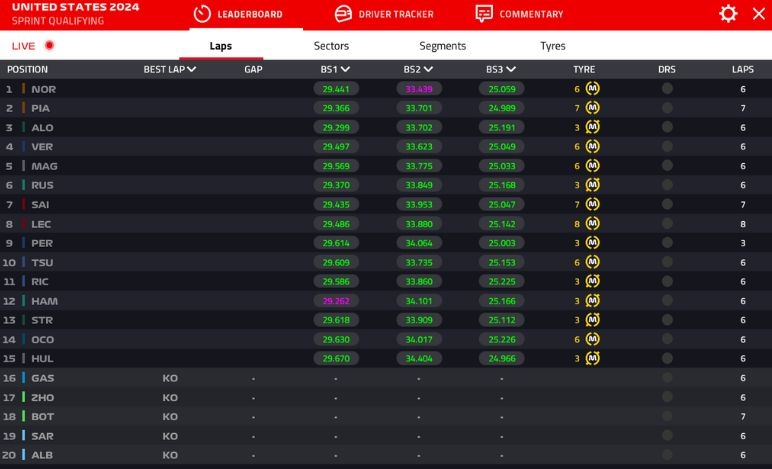Click NOR's medium tyre icon
Viewport: 772px width, 469px height.
pyautogui.click(x=593, y=89)
